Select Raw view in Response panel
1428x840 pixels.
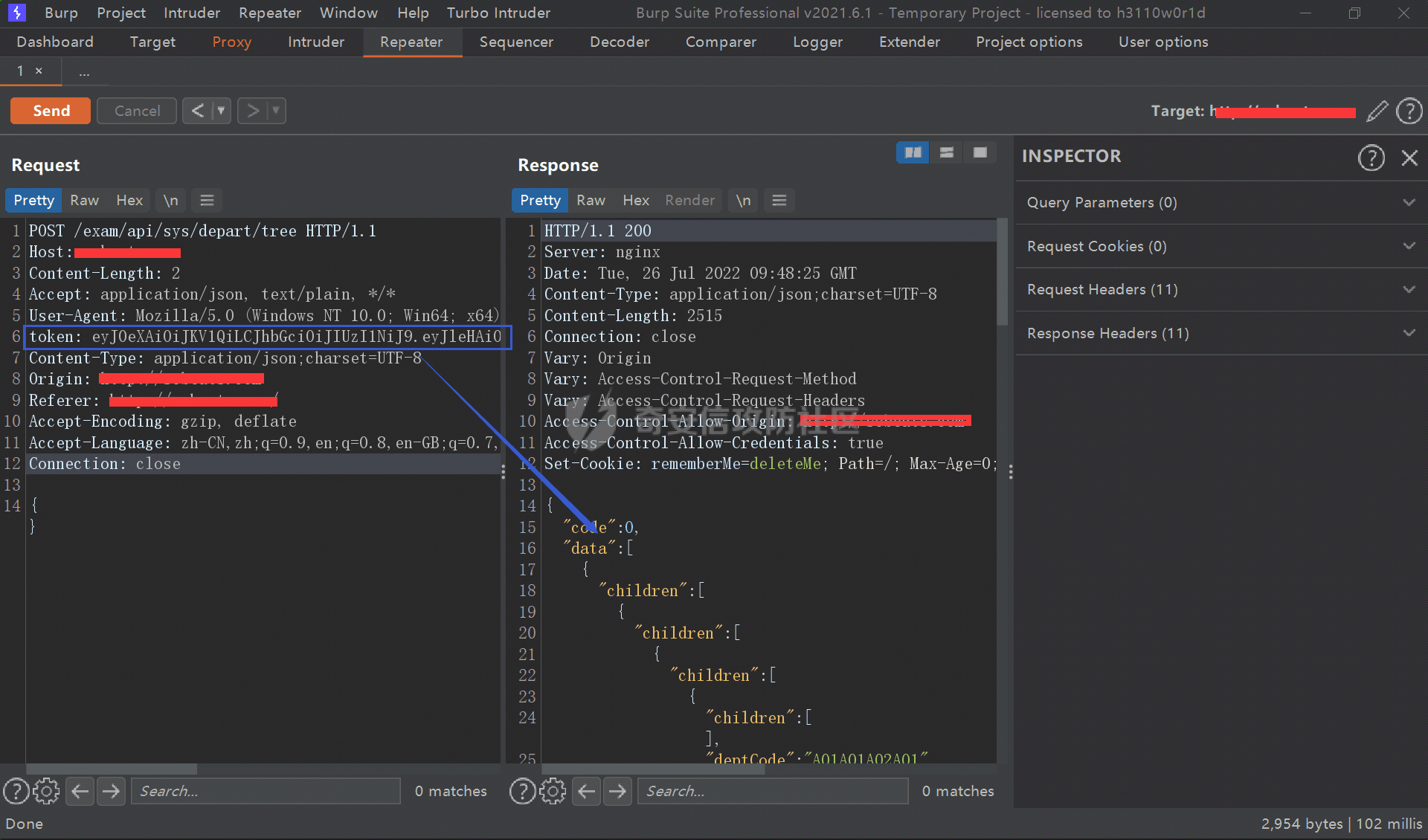(591, 200)
